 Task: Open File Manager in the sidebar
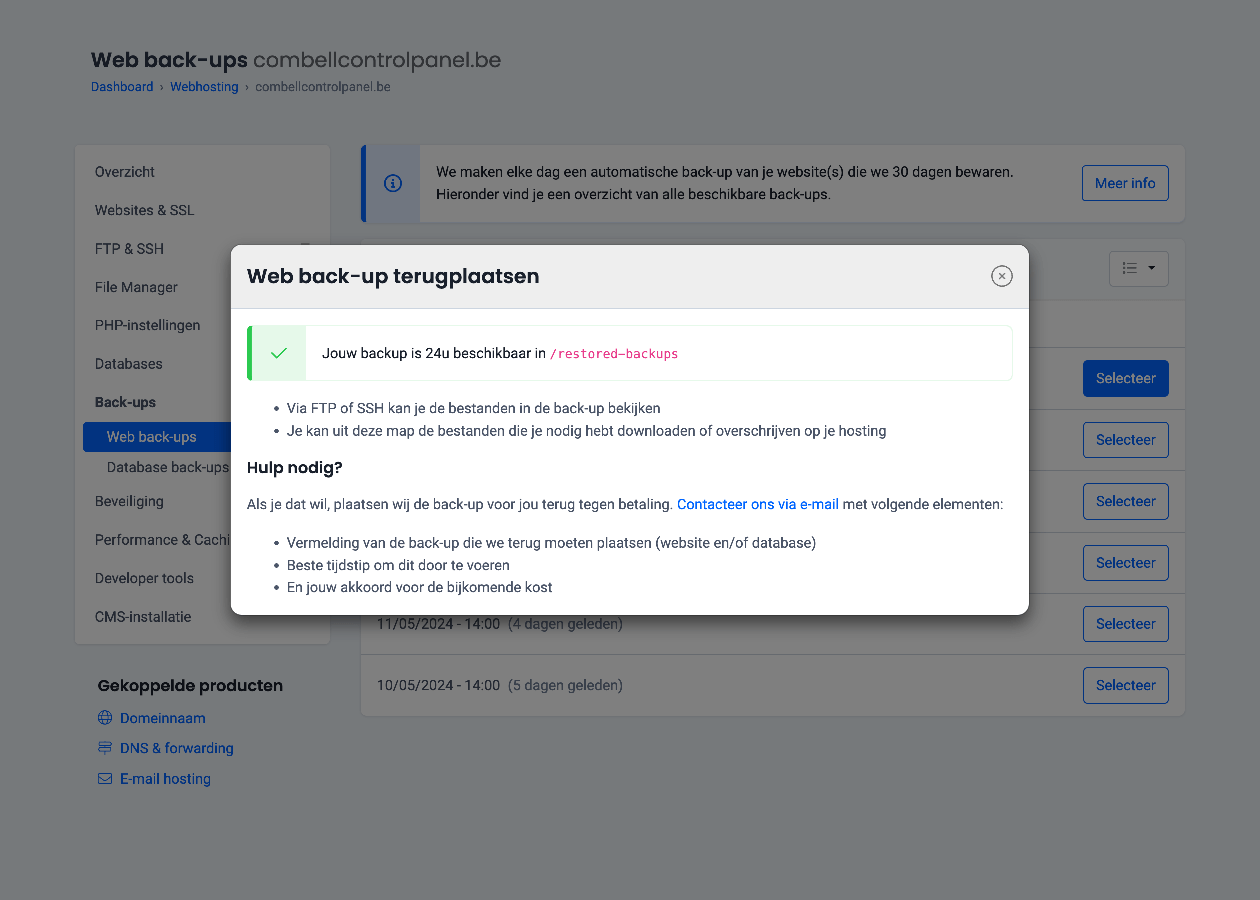pos(136,287)
